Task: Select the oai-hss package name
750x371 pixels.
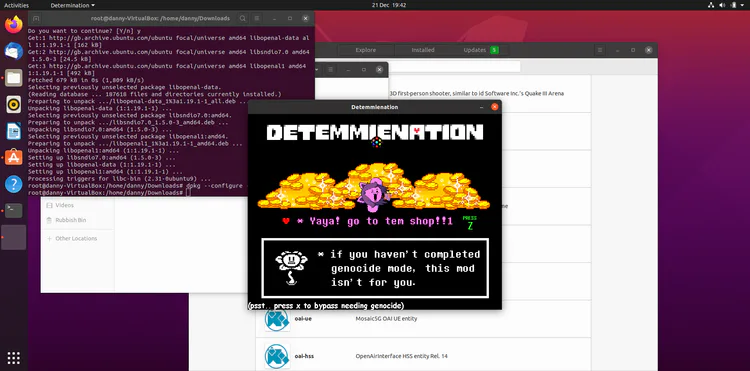Action: pyautogui.click(x=304, y=356)
